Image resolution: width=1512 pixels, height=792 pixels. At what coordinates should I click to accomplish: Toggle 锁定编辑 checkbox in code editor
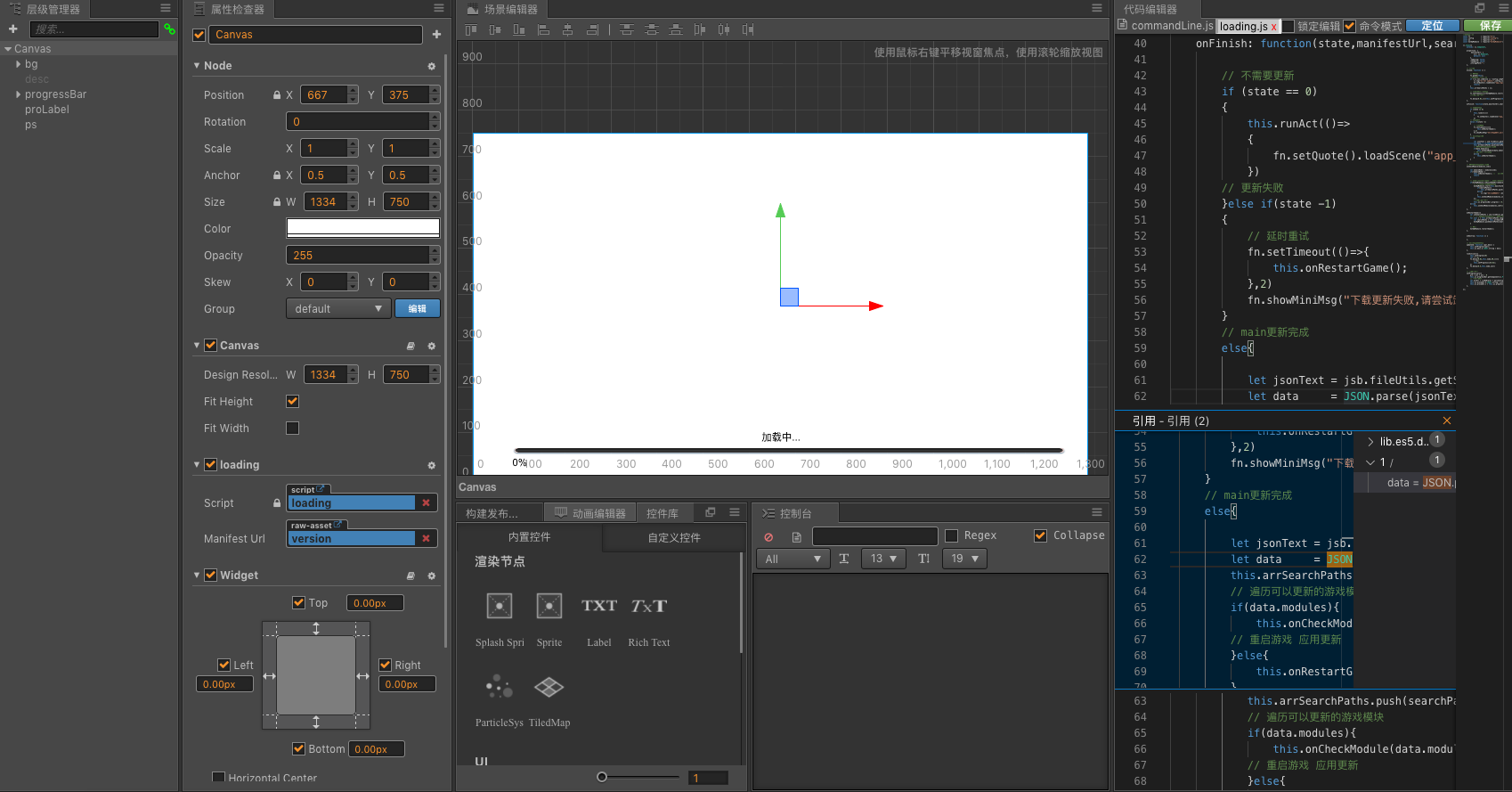pyautogui.click(x=1288, y=26)
